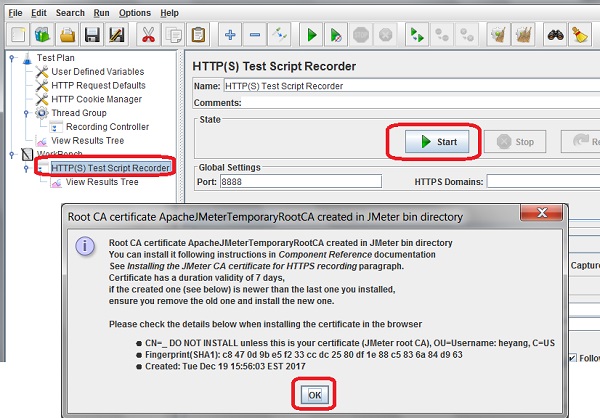Paste using the clipboard icon
600x418 pixels.
click(x=198, y=35)
